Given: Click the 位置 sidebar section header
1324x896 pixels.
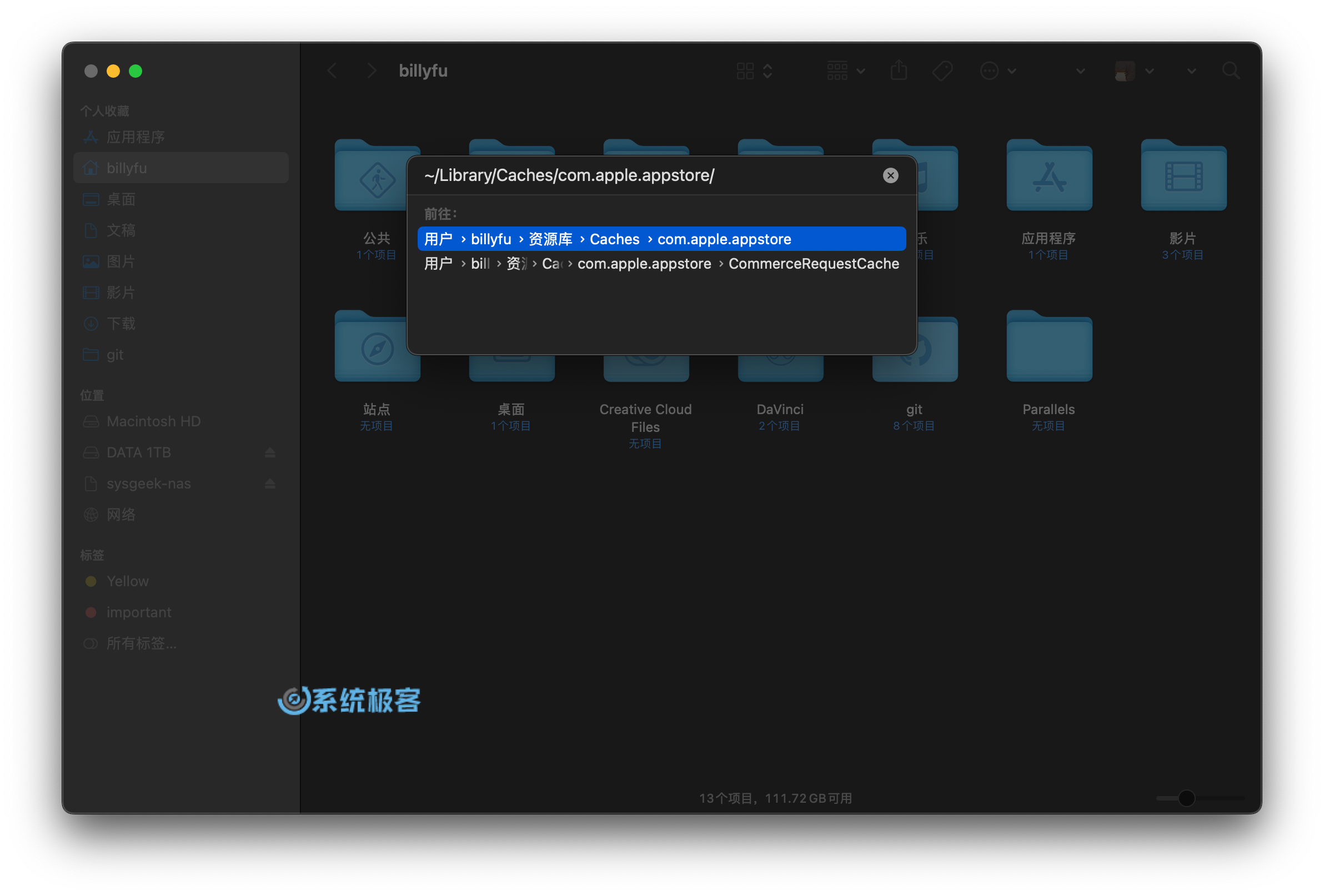Looking at the screenshot, I should 92,395.
